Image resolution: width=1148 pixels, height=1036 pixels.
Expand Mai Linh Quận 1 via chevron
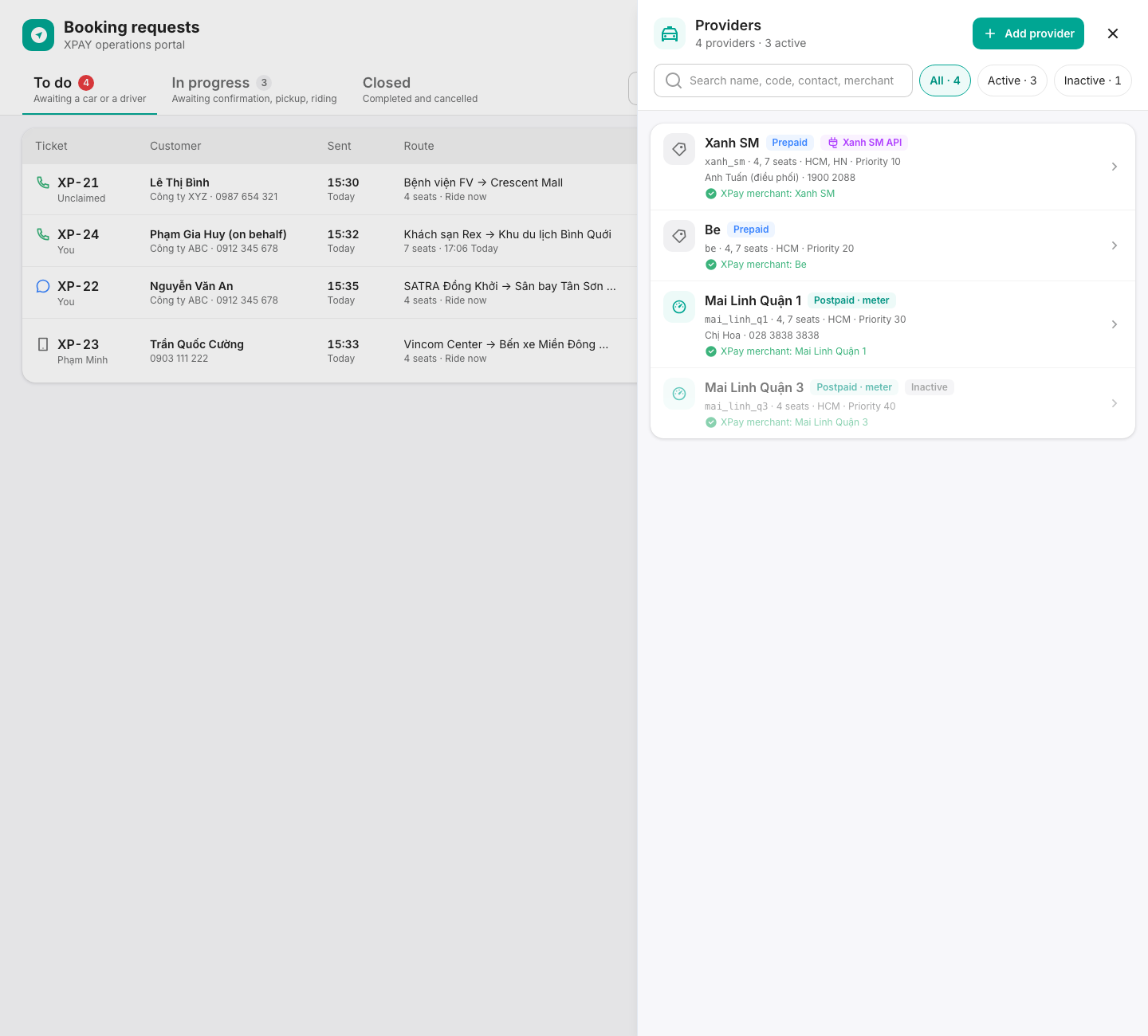(1115, 324)
